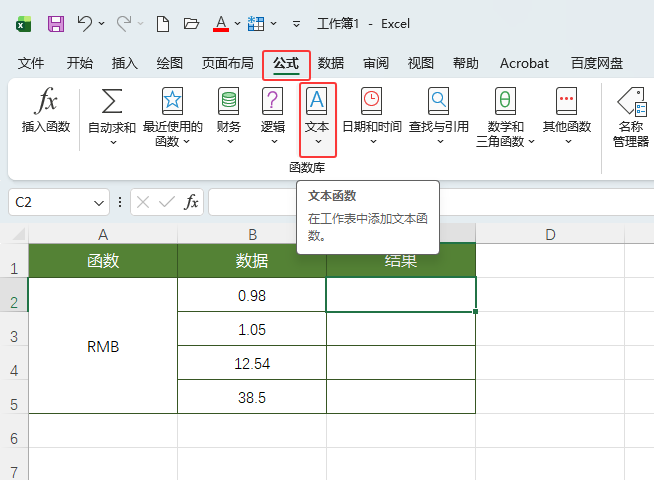Switch to the 数据 ribbon tab
This screenshot has height=480, width=654.
pos(331,63)
